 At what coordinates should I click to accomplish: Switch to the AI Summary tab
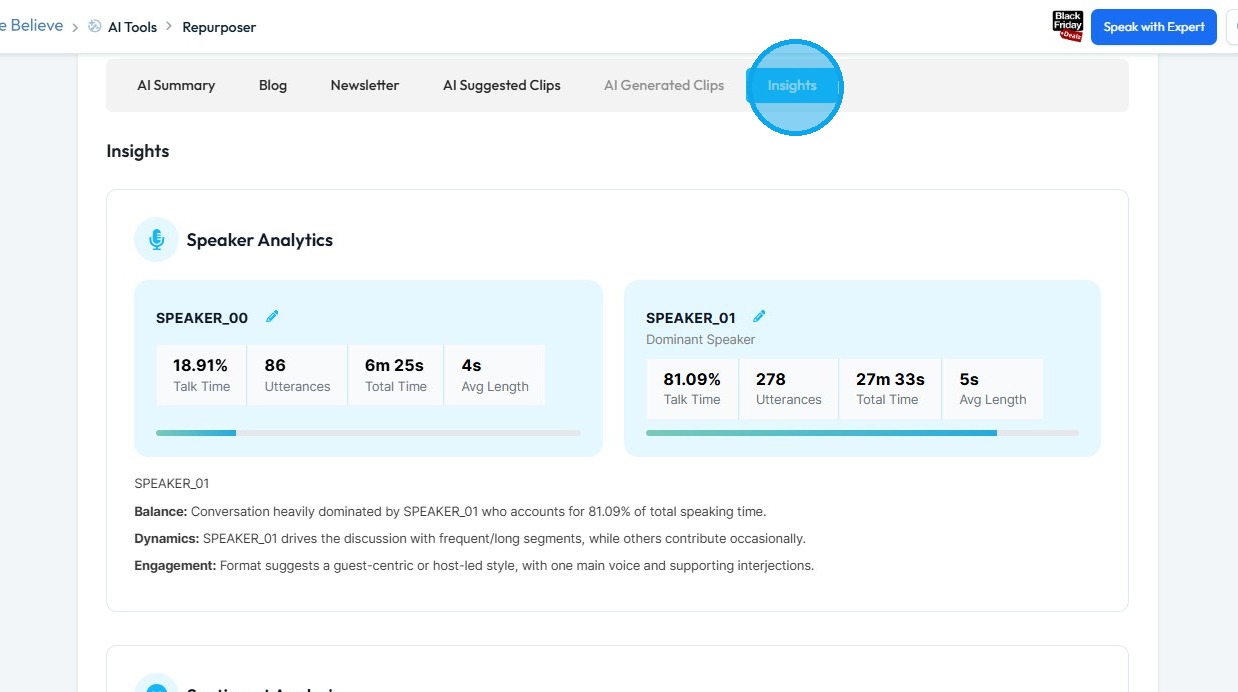(x=176, y=86)
